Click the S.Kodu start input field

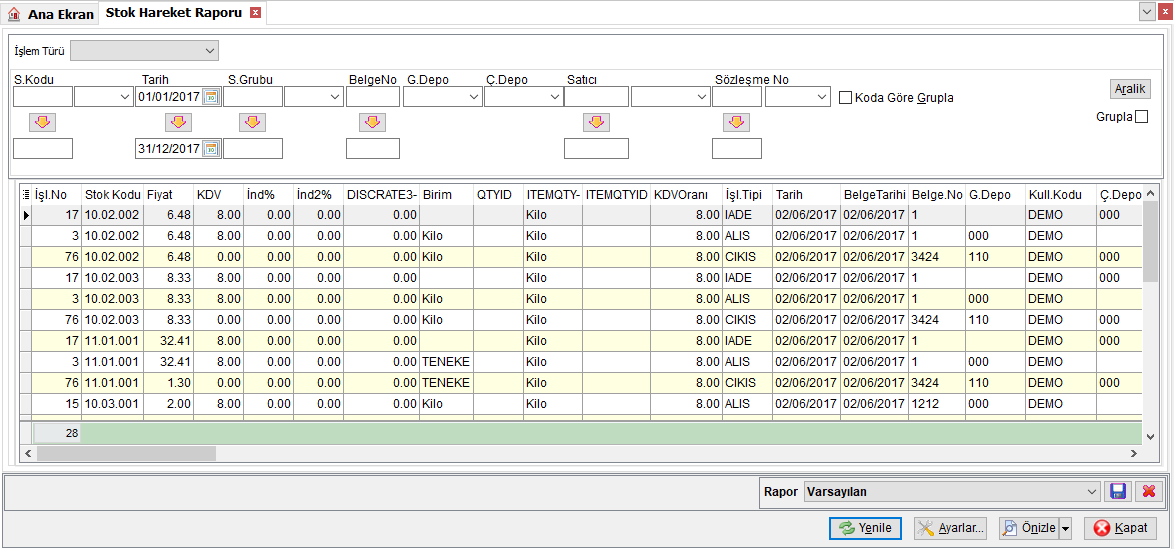[43, 97]
